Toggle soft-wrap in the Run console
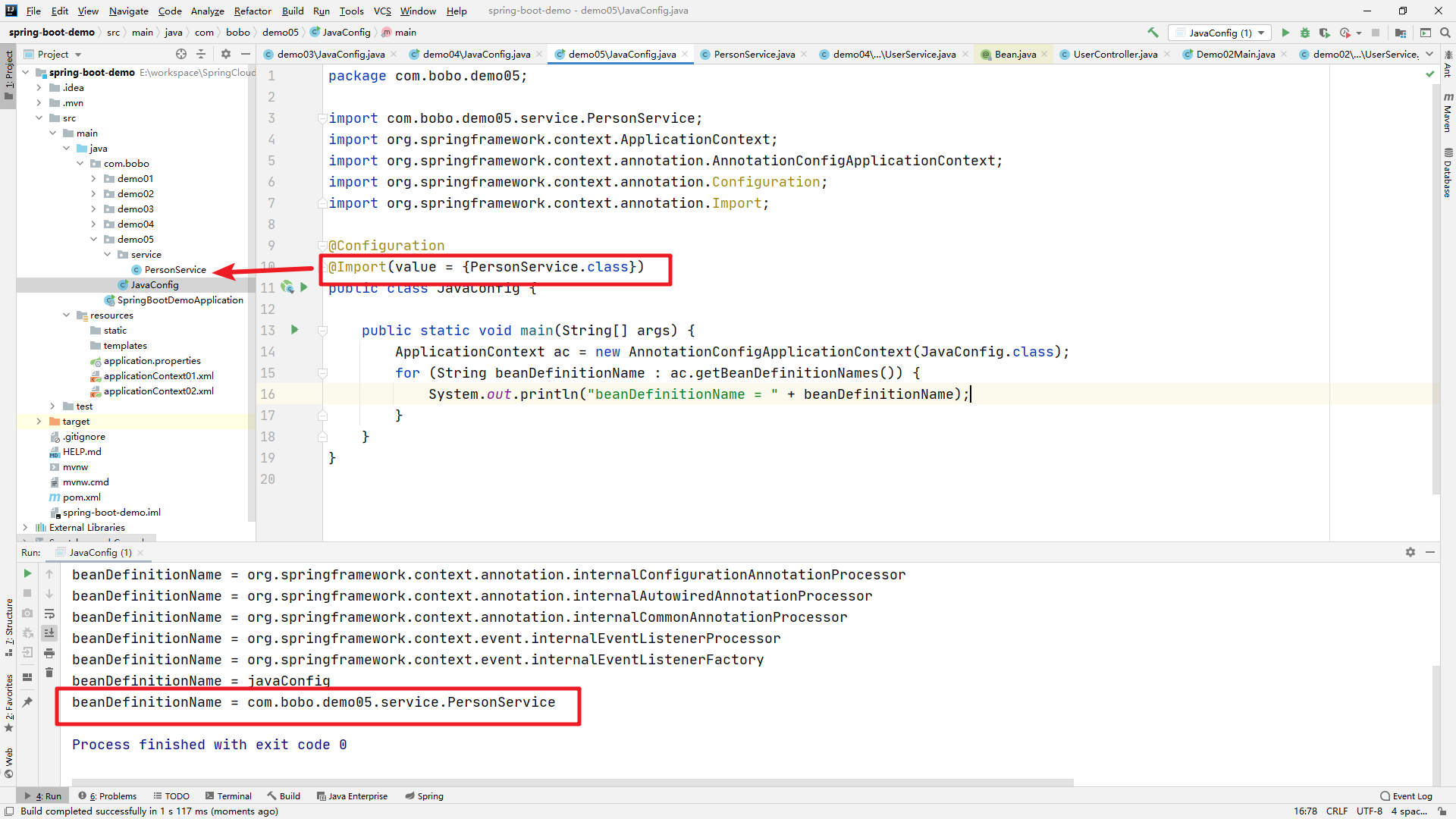Image resolution: width=1456 pixels, height=819 pixels. [x=49, y=613]
